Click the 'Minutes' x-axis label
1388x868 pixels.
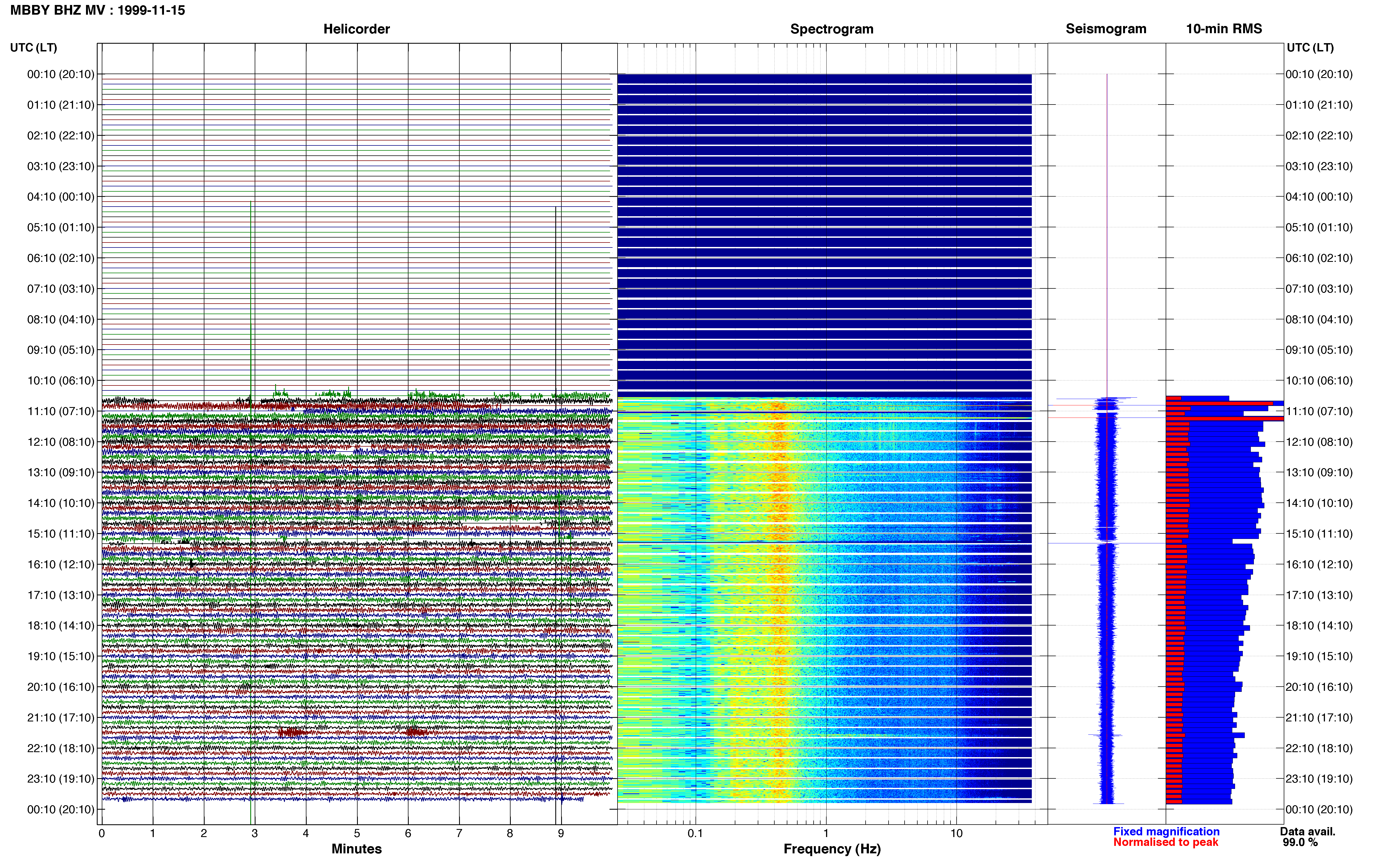click(x=356, y=849)
